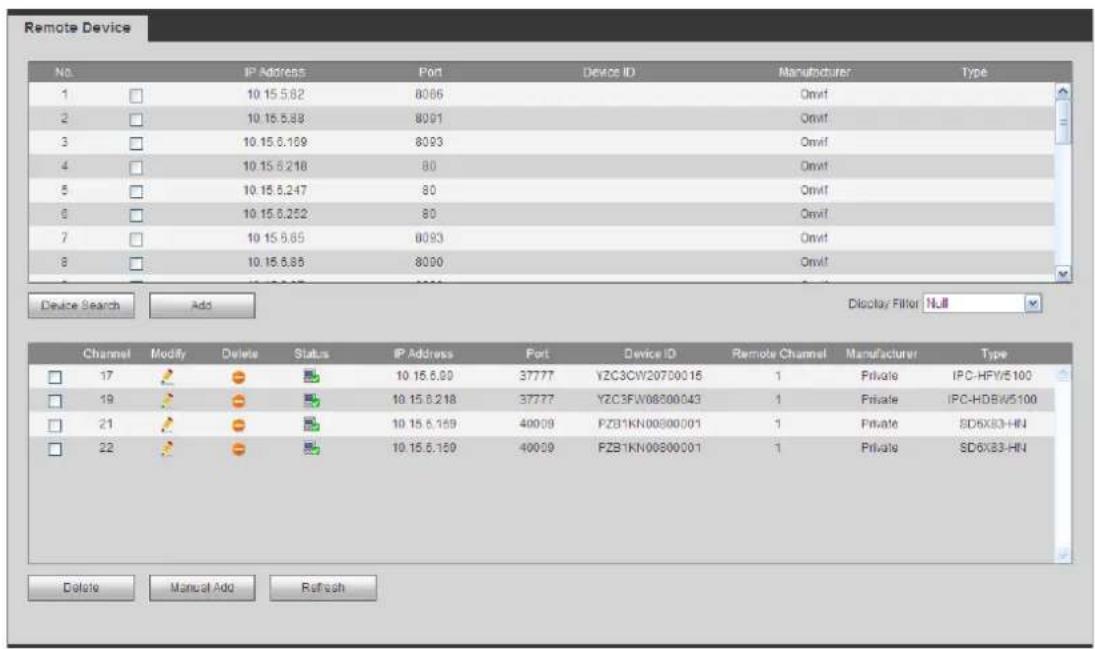The image size is (1095, 649).
Task: Check the box for device No. 7
Action: (x=136, y=240)
